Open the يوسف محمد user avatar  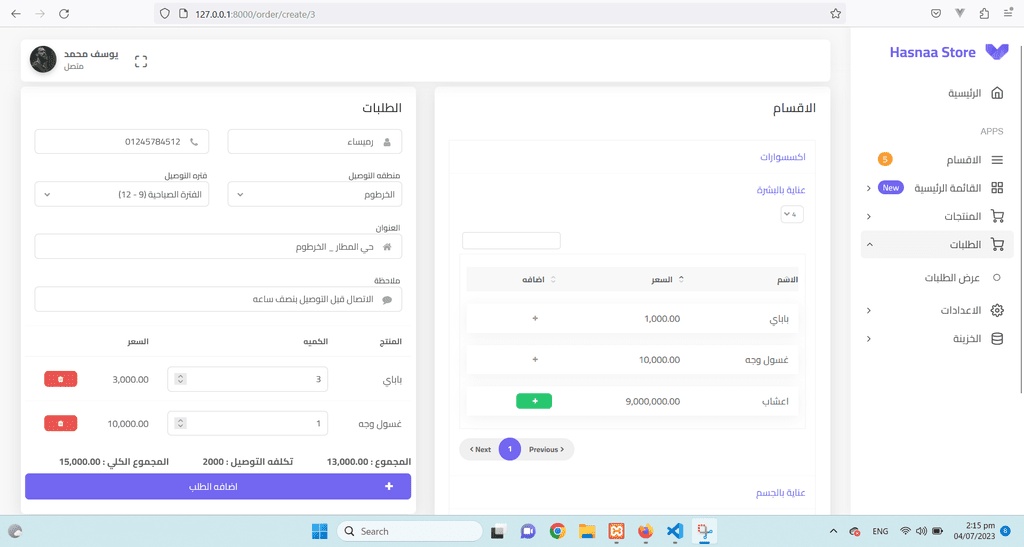click(43, 59)
